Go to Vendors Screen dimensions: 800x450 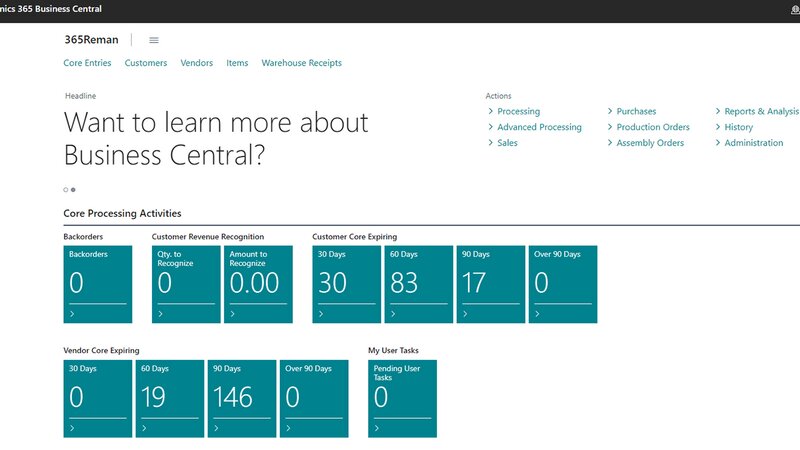196,63
